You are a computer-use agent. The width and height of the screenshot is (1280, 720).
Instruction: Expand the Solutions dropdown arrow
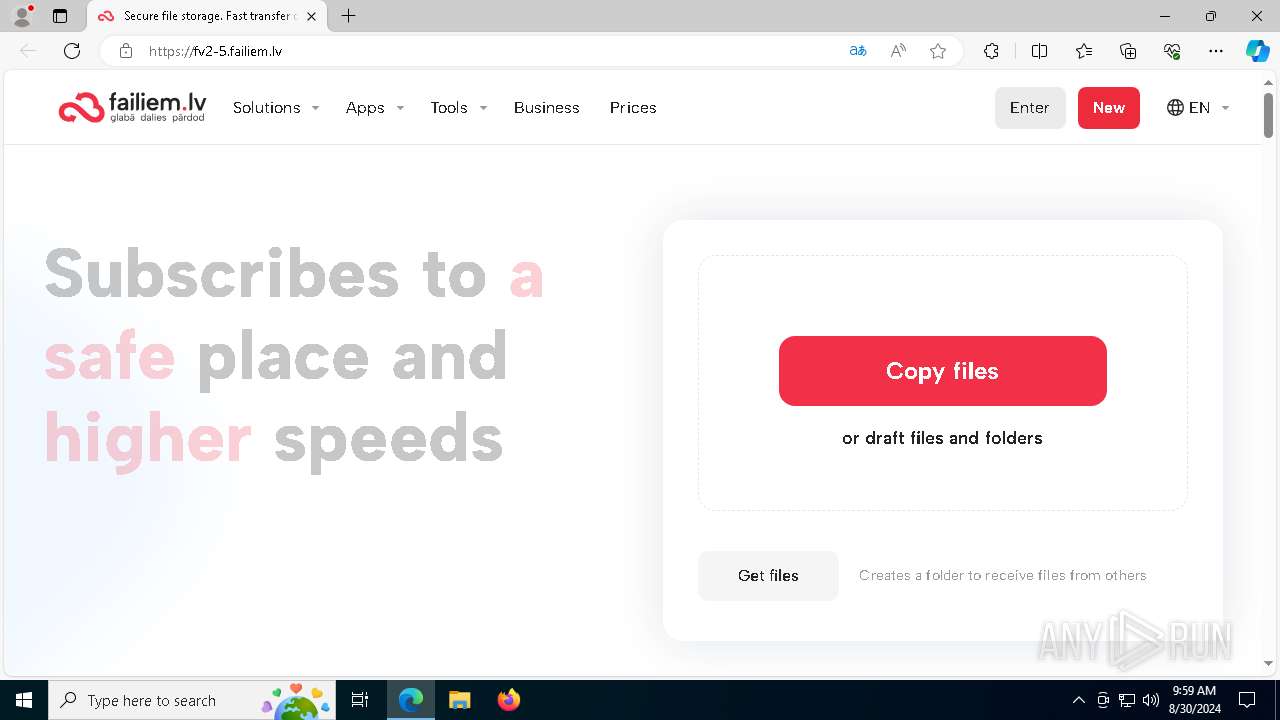click(x=315, y=108)
